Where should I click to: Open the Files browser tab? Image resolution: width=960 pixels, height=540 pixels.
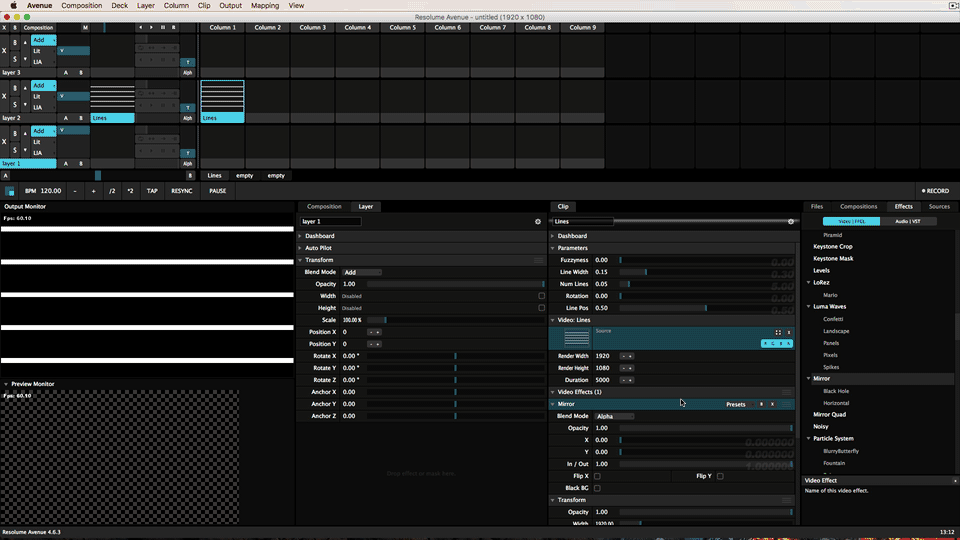pos(817,207)
